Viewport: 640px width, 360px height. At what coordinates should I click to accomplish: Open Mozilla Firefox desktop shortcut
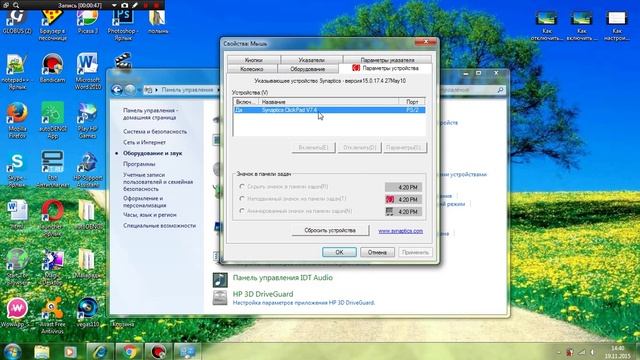(x=17, y=121)
